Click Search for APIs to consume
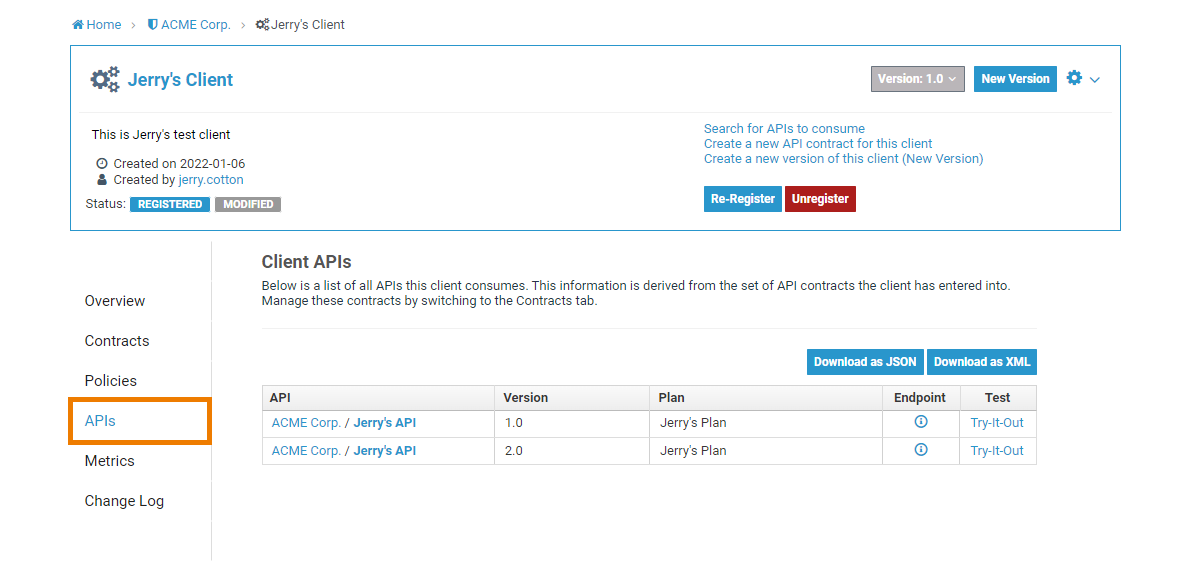Viewport: 1183px width, 585px height. [x=784, y=129]
